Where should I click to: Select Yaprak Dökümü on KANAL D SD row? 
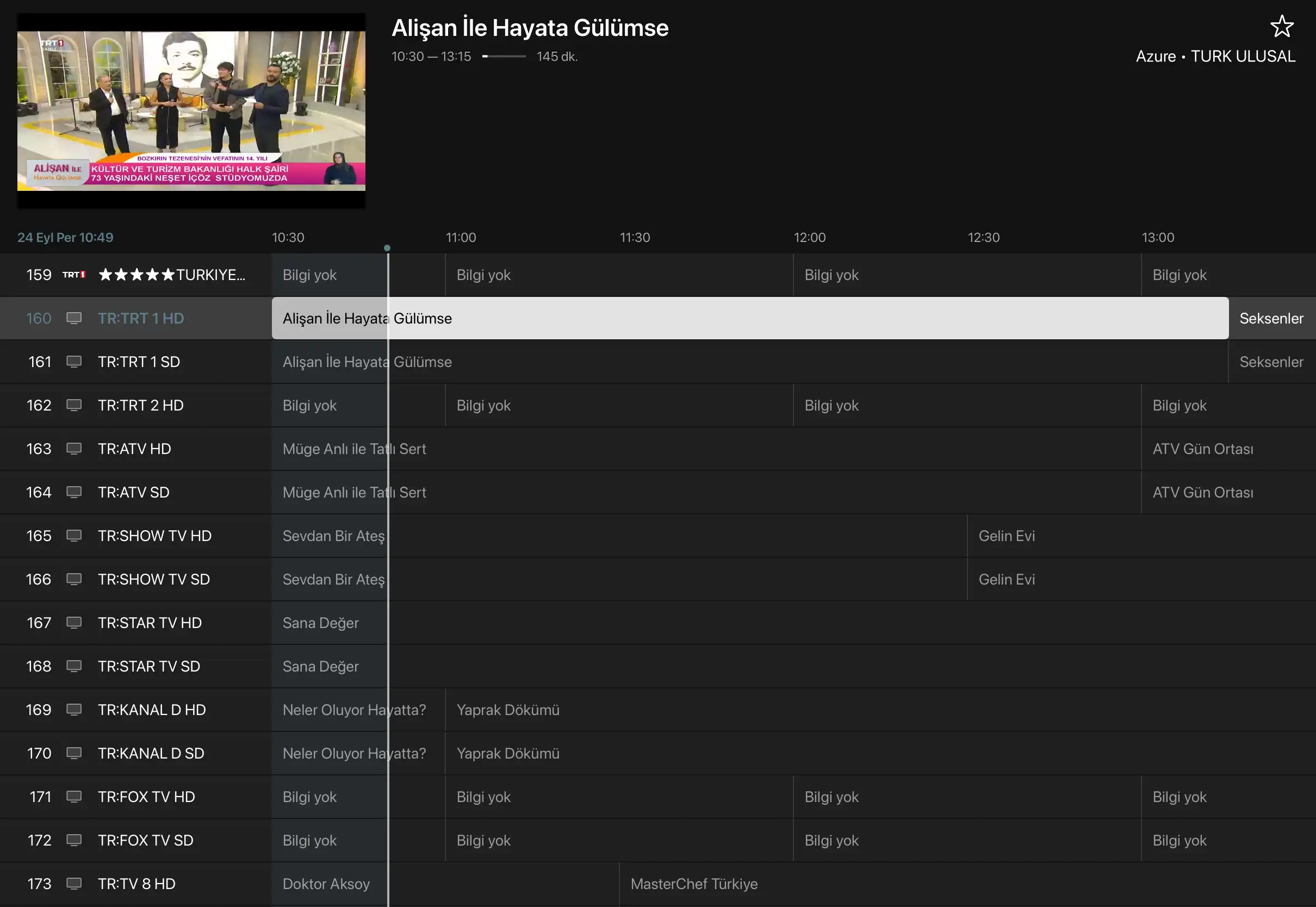tap(881, 753)
